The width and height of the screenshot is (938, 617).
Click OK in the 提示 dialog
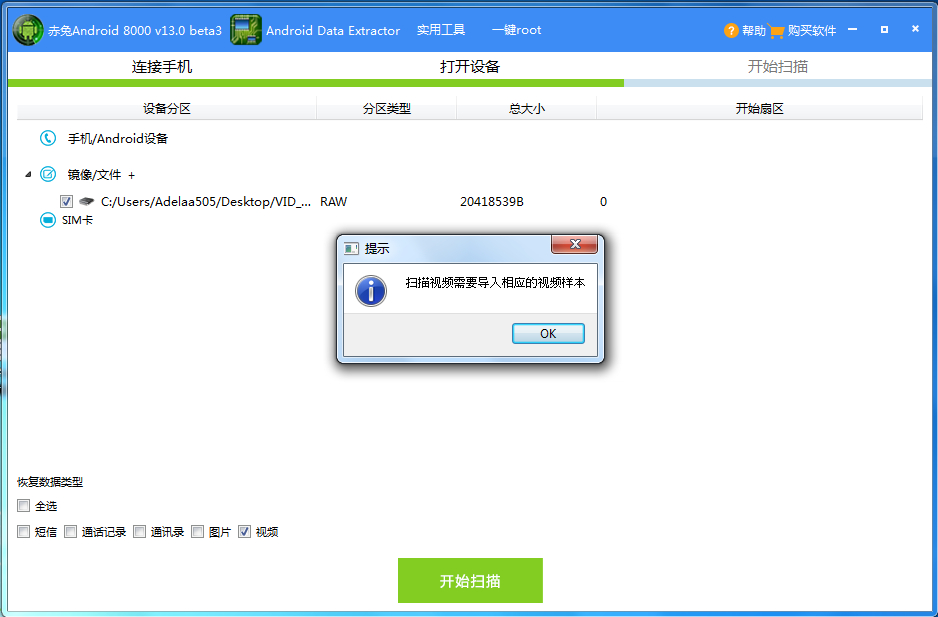point(548,333)
